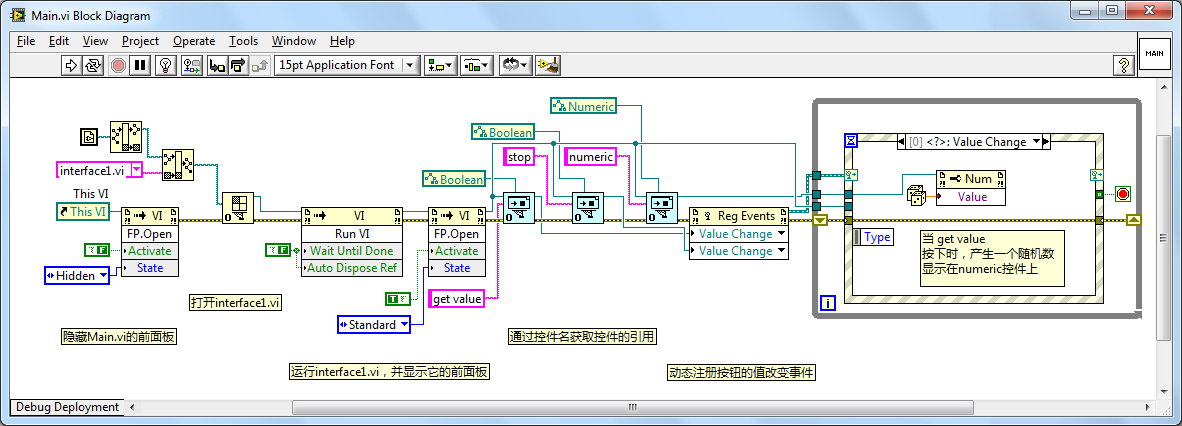Toggle Highlight Execution light bulb
Viewport: 1182px width, 426px height.
point(166,65)
